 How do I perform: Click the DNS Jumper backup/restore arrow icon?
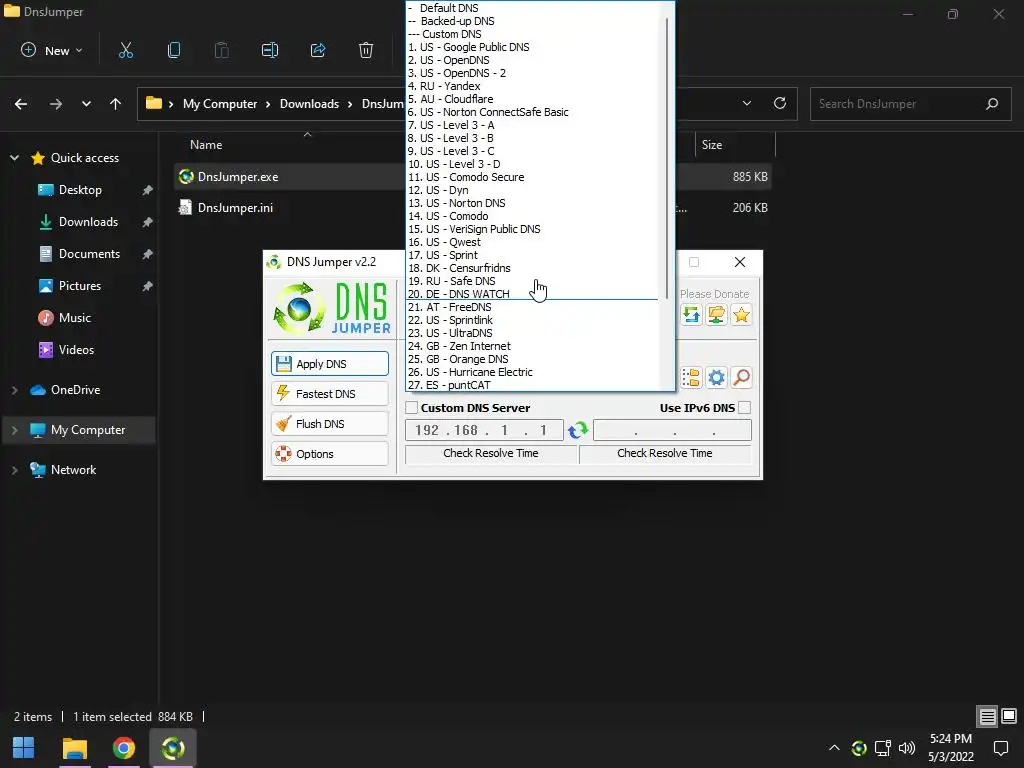click(691, 315)
